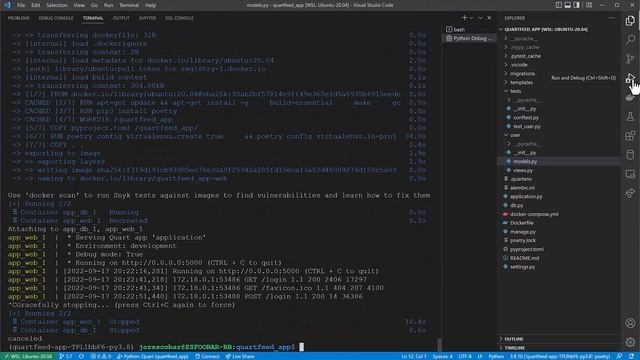Open the Dockerfile
Screen dimensions: 640x360
(x=521, y=223)
